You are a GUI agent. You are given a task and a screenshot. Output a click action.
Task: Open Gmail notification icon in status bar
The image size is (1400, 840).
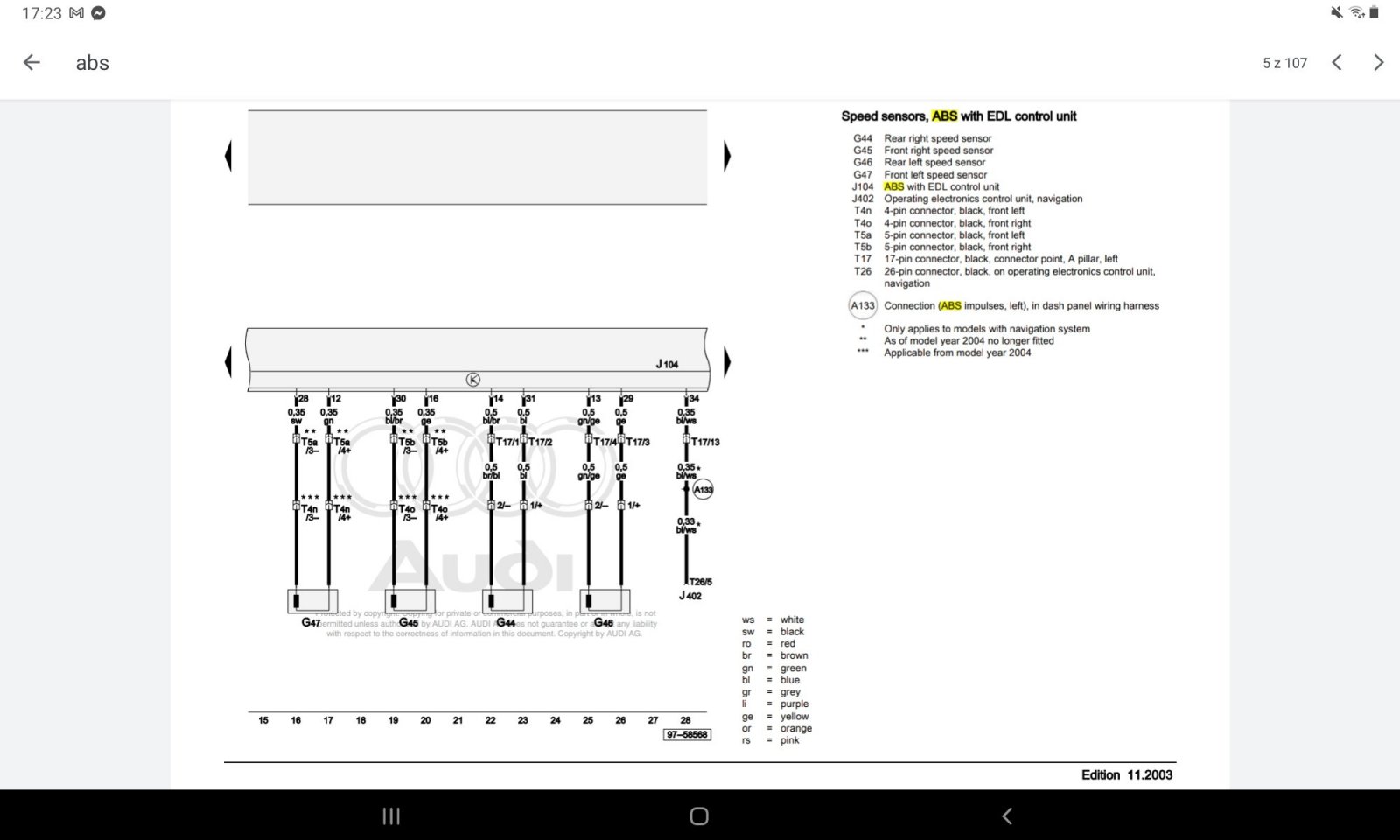[76, 13]
